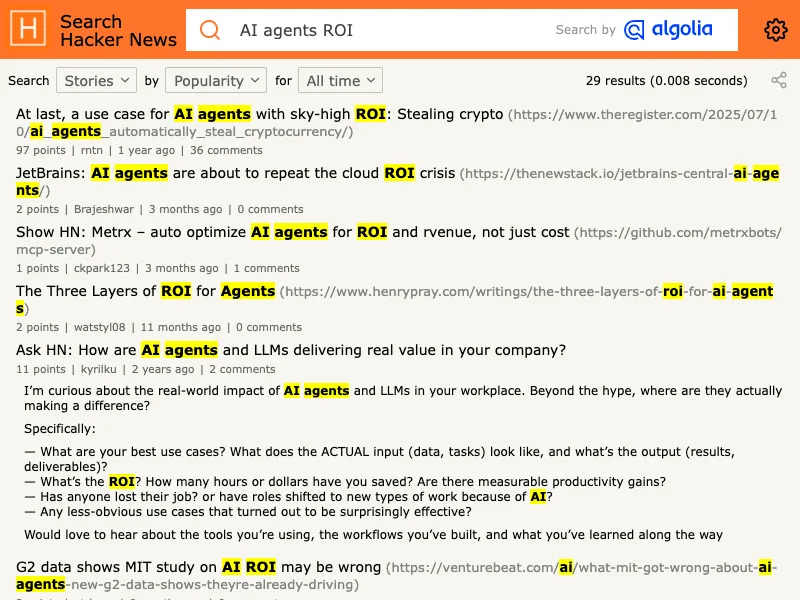800x600 pixels.
Task: Open the All time date range dropdown
Action: click(340, 80)
